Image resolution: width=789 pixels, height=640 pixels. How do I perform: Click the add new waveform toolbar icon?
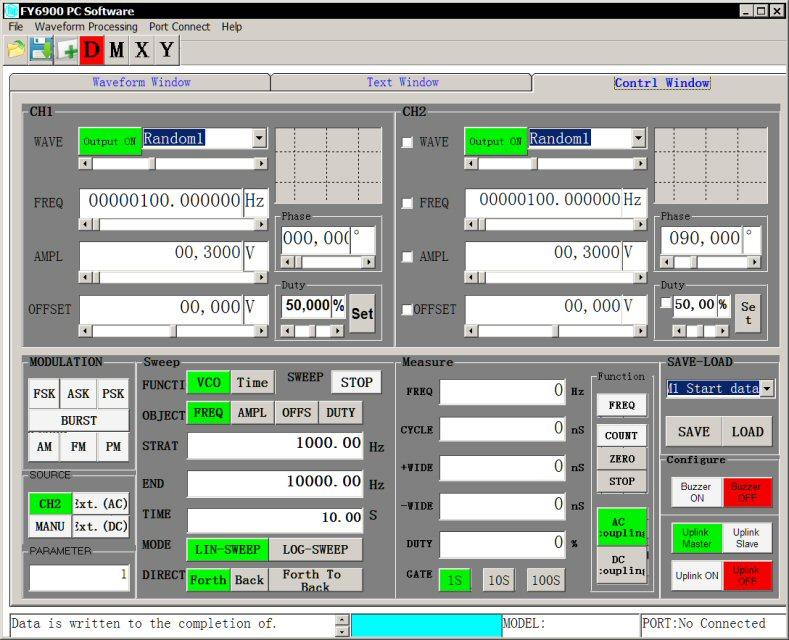coord(67,50)
